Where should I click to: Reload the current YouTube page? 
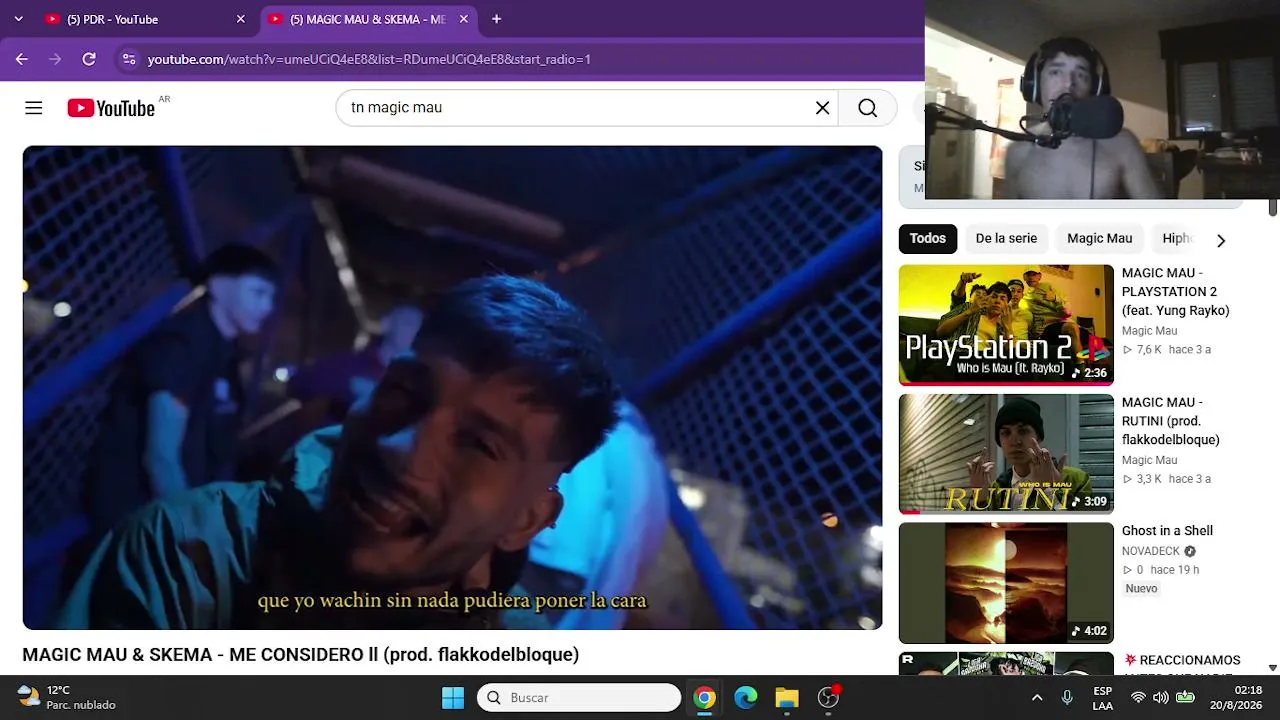click(89, 59)
